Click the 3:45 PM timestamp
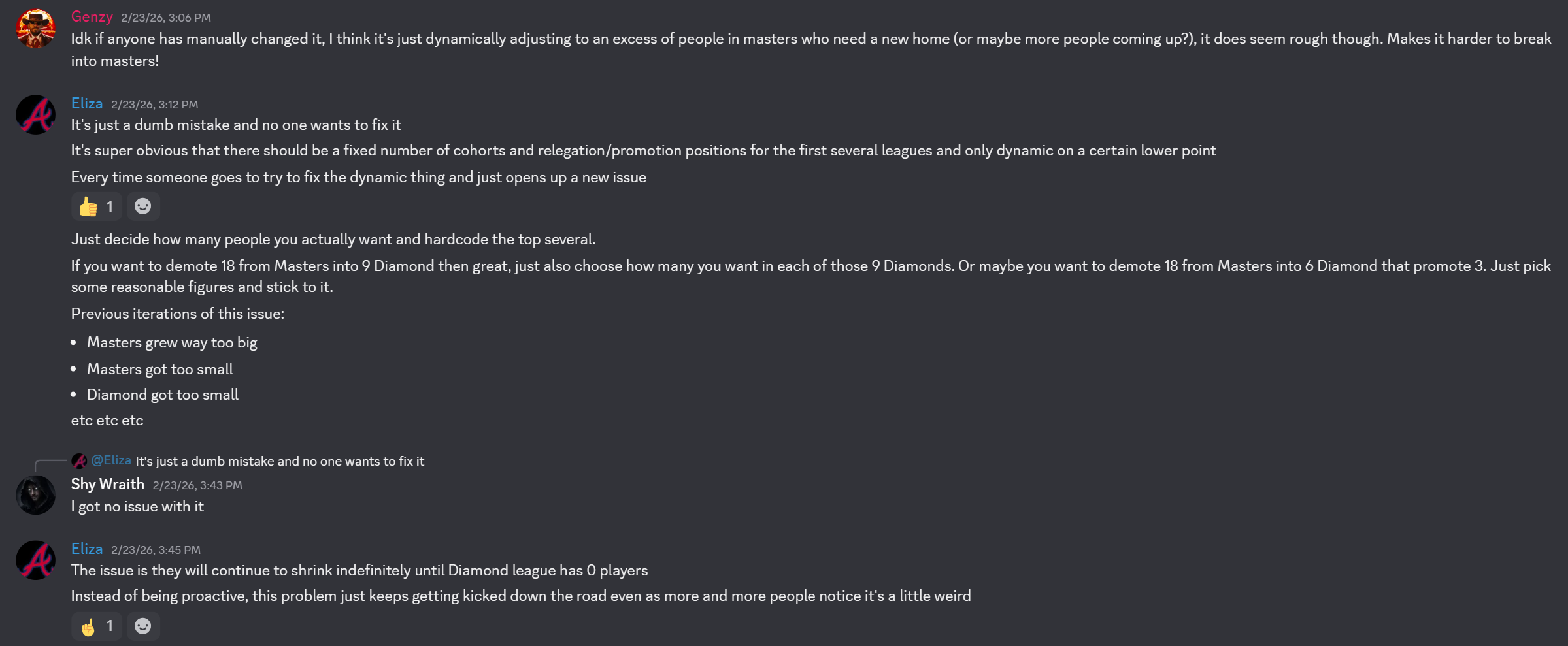Viewport: 1568px width, 646px height. (156, 550)
